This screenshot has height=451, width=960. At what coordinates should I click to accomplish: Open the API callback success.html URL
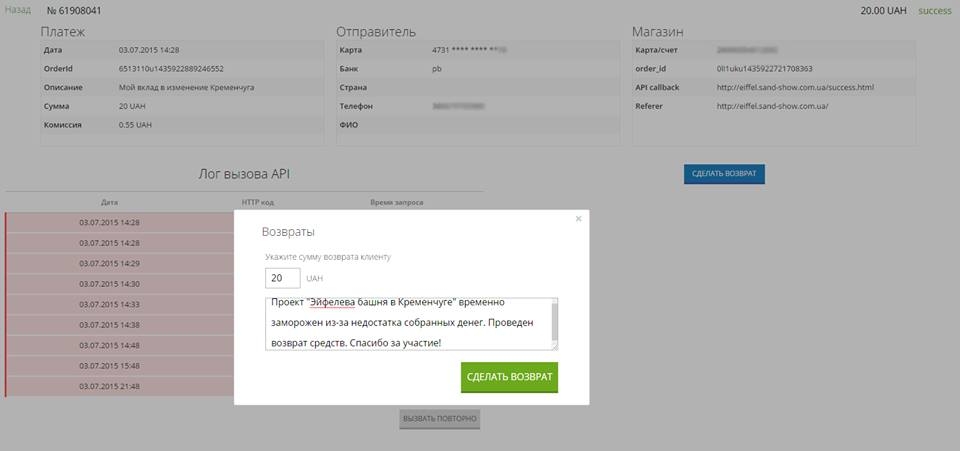(795, 87)
